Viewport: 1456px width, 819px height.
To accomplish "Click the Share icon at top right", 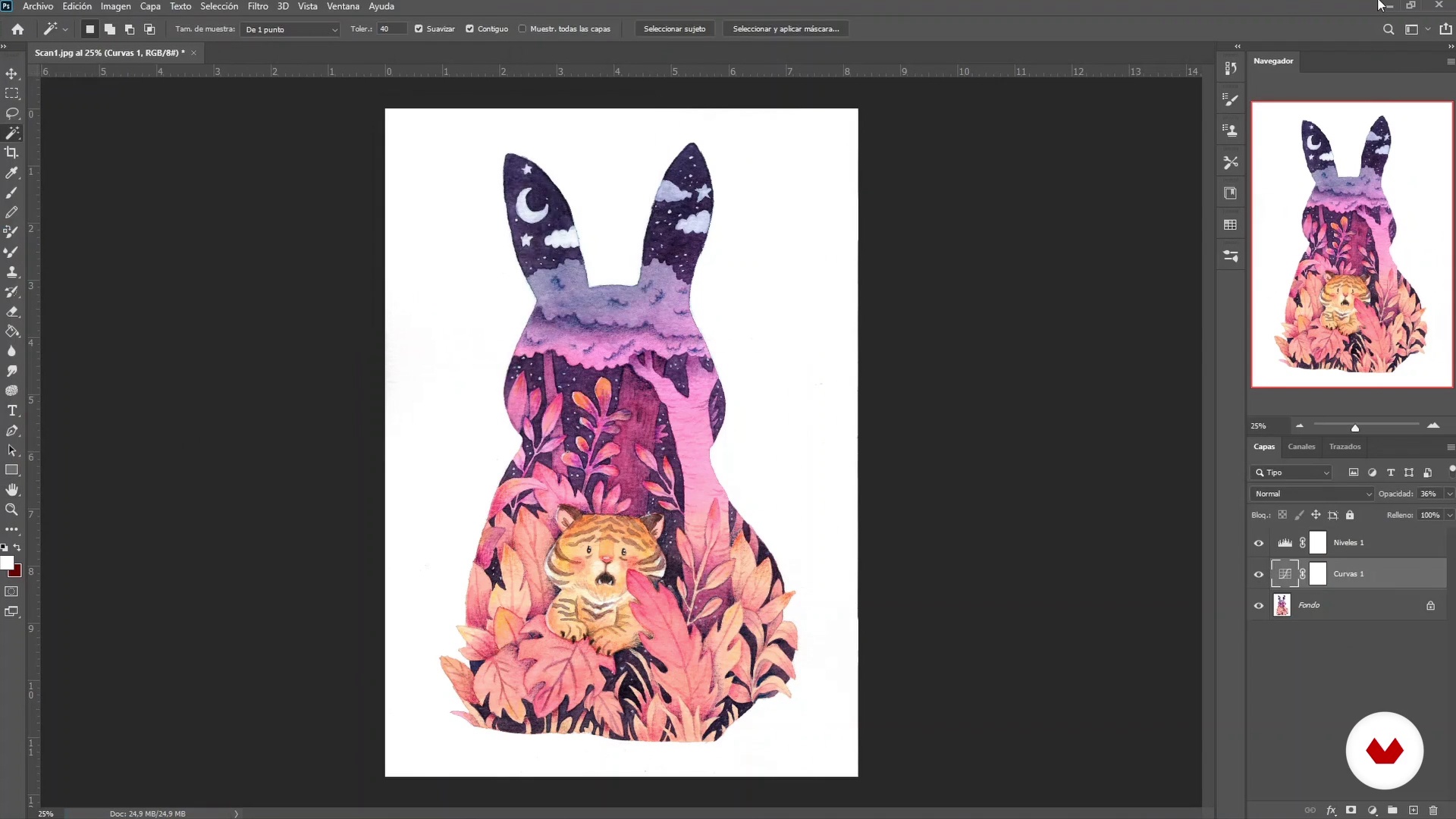I will pyautogui.click(x=1445, y=30).
